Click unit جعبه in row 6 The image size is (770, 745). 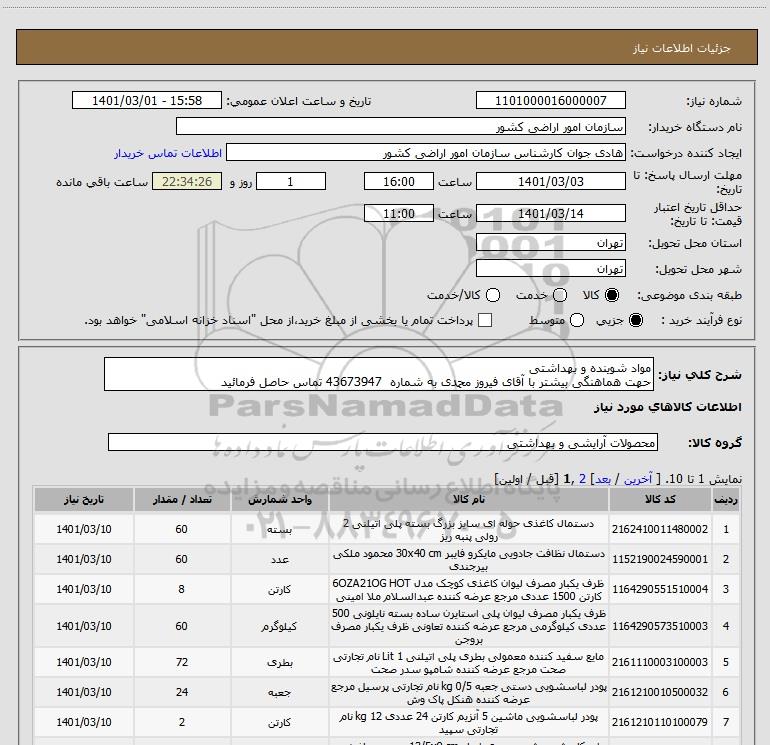pos(280,692)
